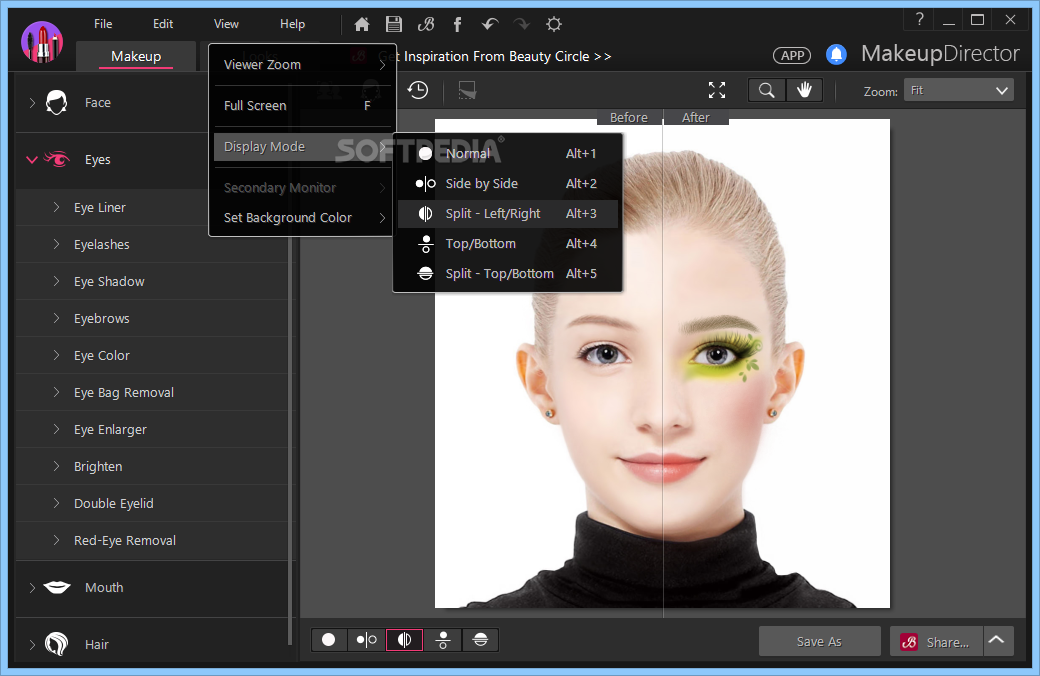The height and width of the screenshot is (676, 1040).
Task: Click the Save As button
Action: coord(820,642)
